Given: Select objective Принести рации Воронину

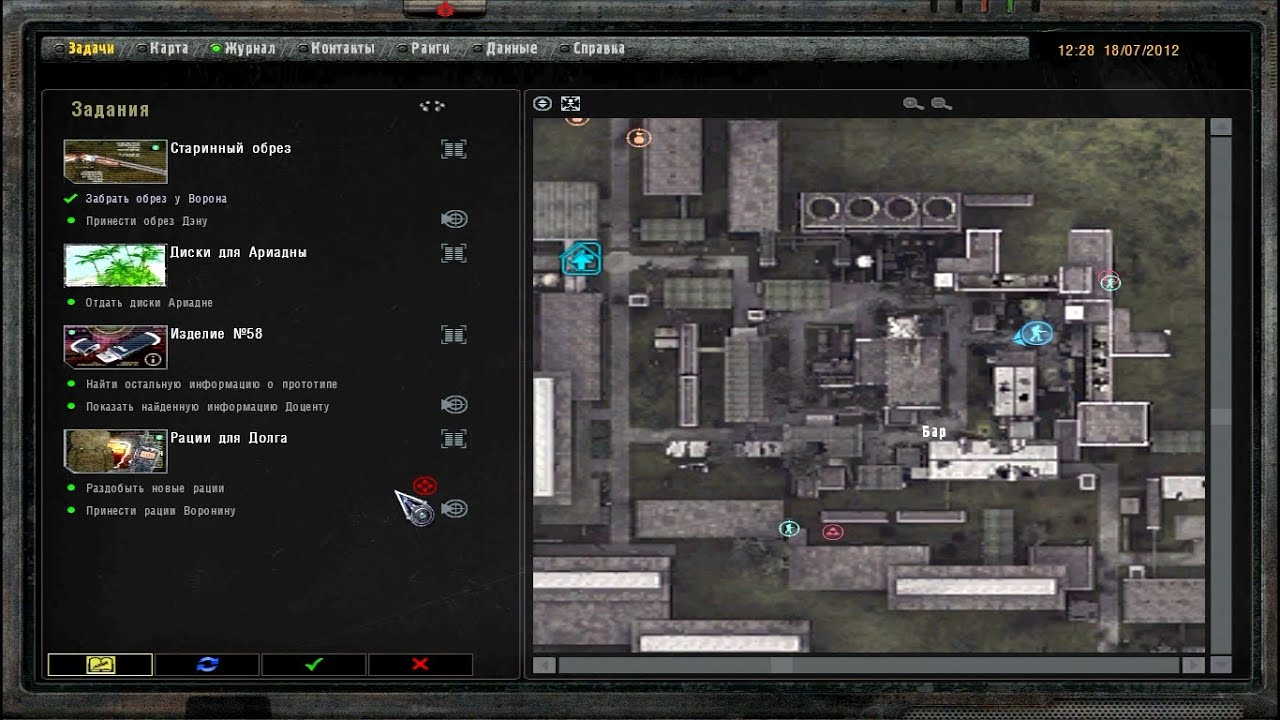Looking at the screenshot, I should pyautogui.click(x=160, y=511).
